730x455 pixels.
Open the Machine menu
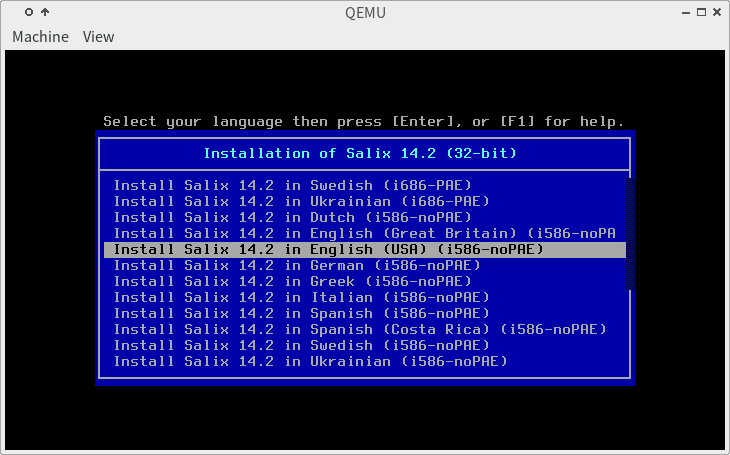40,37
